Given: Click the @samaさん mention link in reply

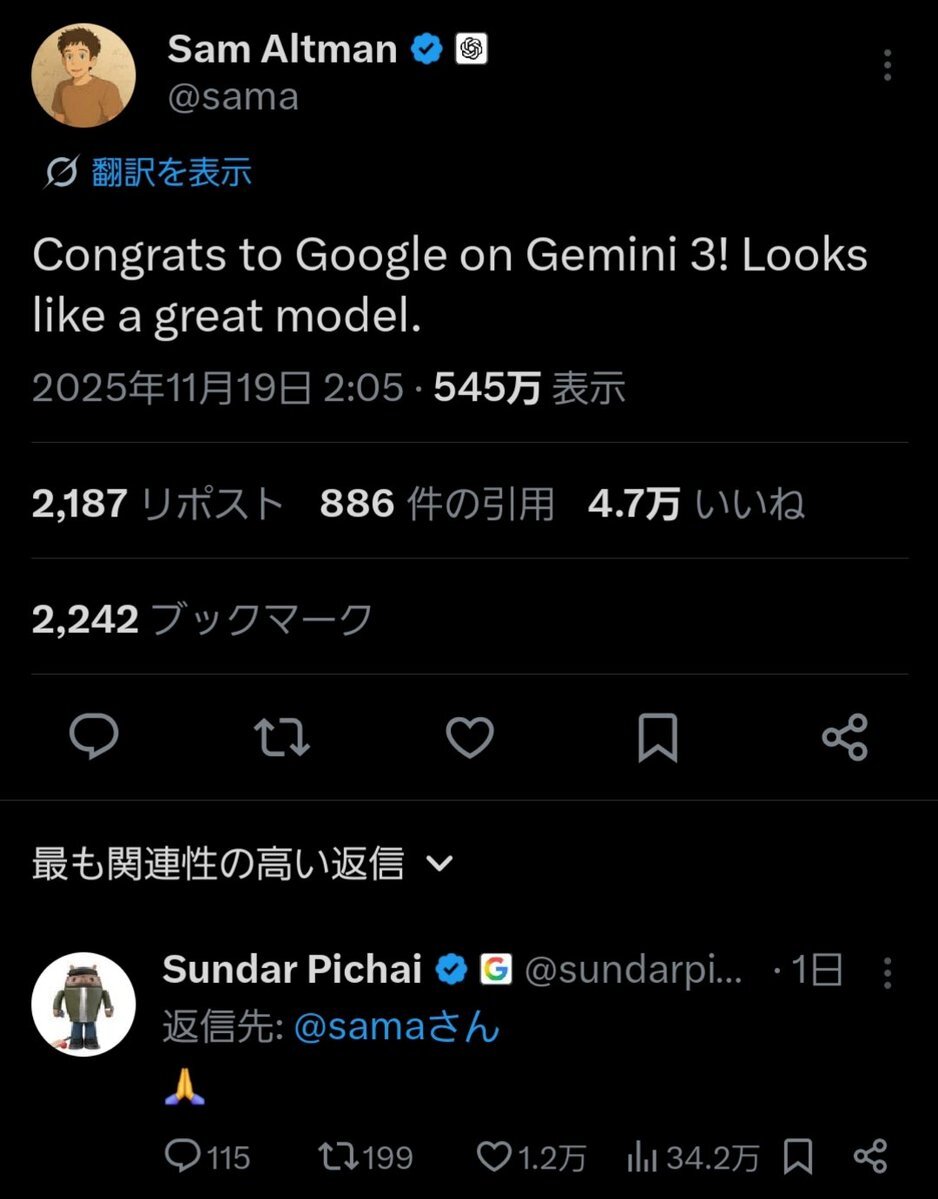Looking at the screenshot, I should (397, 1027).
